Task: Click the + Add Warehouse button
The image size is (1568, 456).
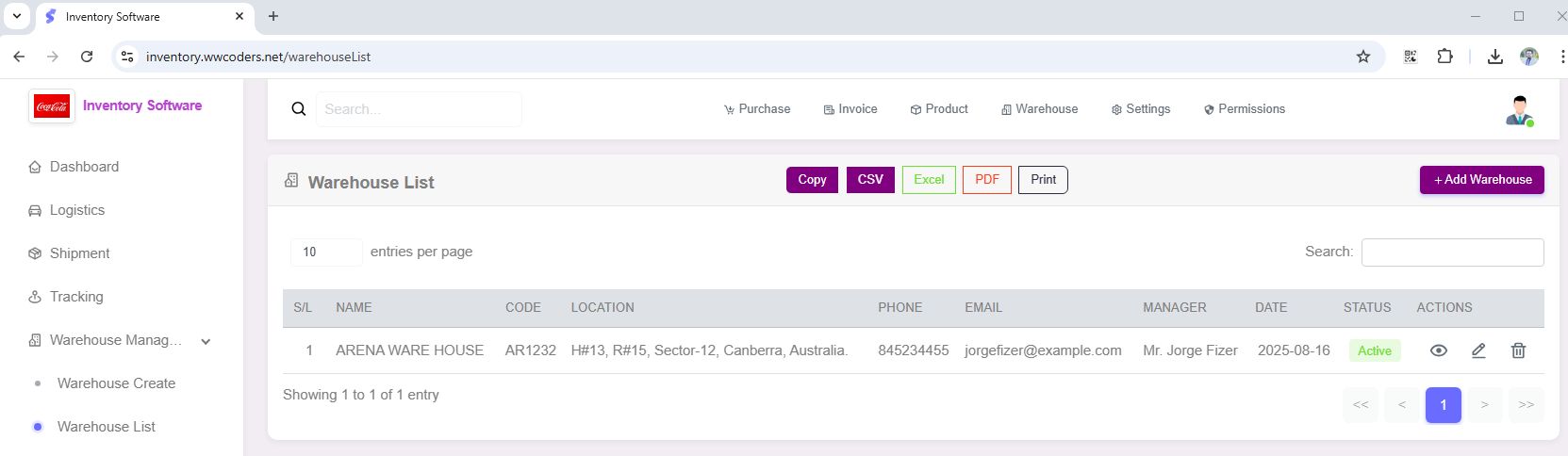Action: tap(1481, 180)
